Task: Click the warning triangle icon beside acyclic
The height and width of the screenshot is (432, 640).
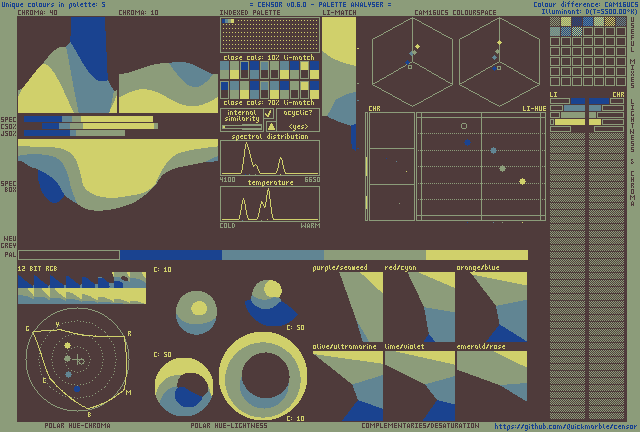Action: coord(271,126)
